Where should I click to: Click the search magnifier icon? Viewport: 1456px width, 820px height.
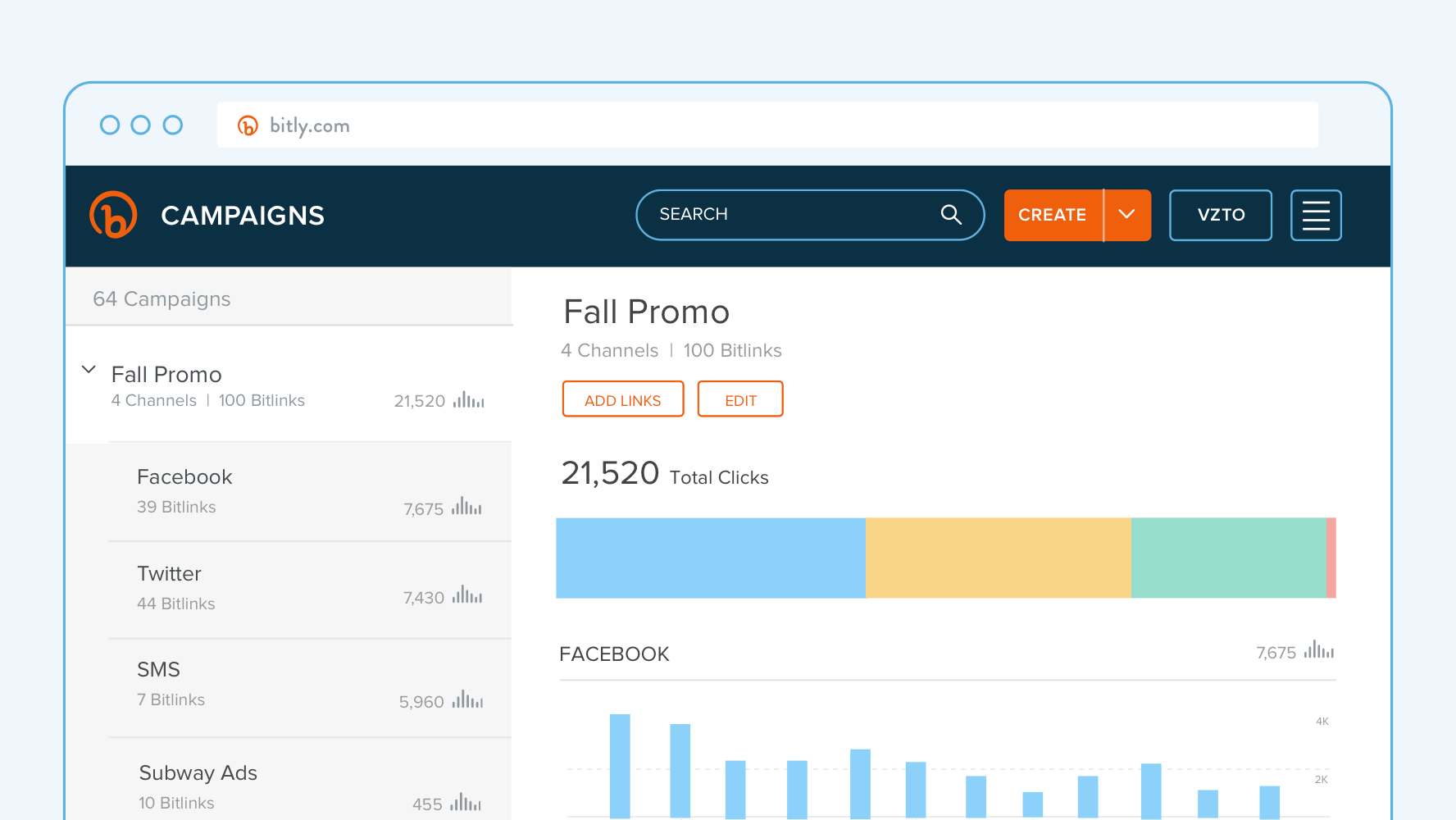coord(951,215)
